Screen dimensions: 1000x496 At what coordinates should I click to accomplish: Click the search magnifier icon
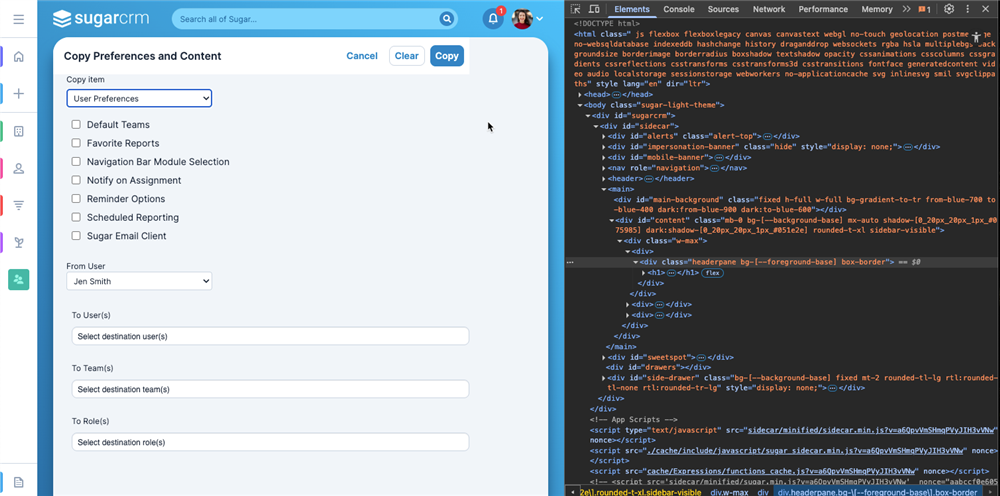pyautogui.click(x=446, y=19)
